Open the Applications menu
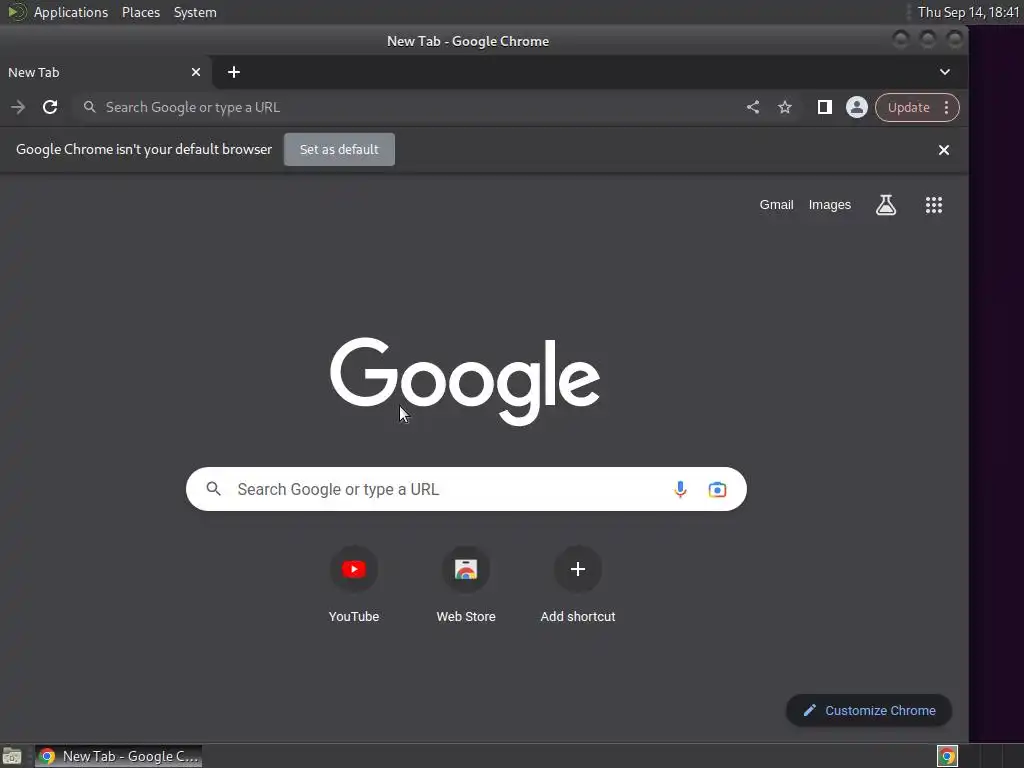The image size is (1024, 768). 71,12
